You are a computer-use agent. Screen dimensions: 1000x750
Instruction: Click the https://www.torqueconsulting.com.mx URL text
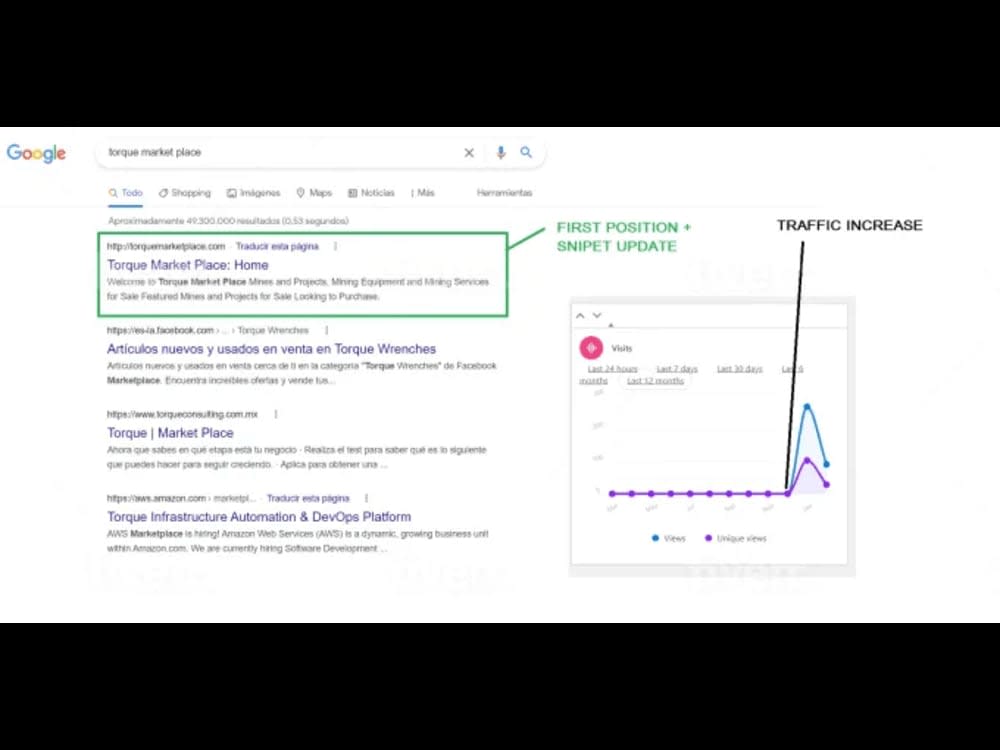(182, 415)
